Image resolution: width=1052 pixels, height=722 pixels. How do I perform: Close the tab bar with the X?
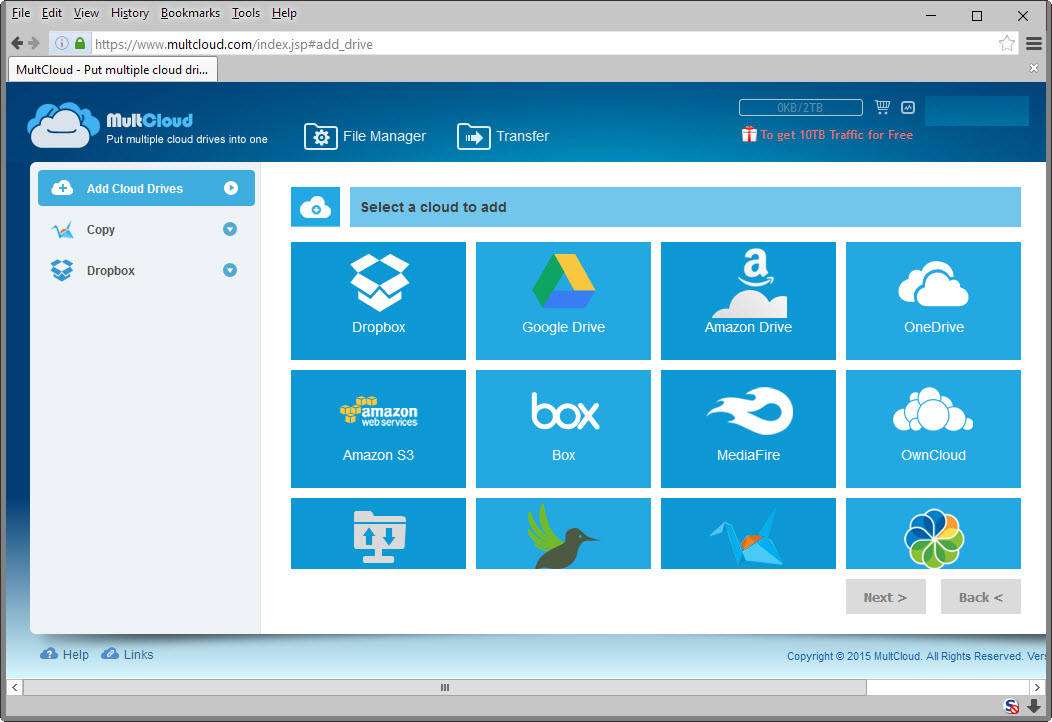pos(1034,68)
